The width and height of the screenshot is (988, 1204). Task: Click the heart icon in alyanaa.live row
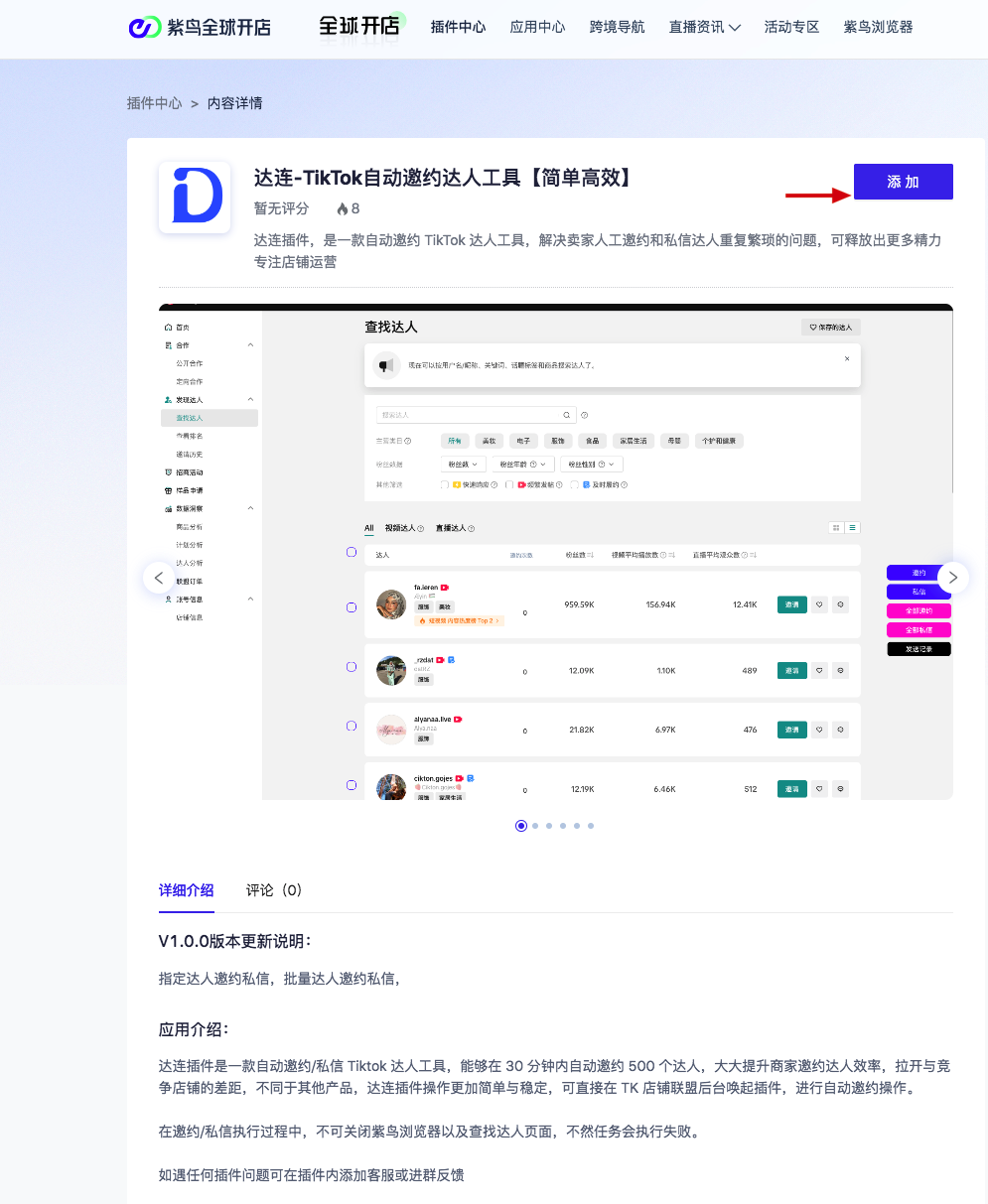pyautogui.click(x=819, y=730)
